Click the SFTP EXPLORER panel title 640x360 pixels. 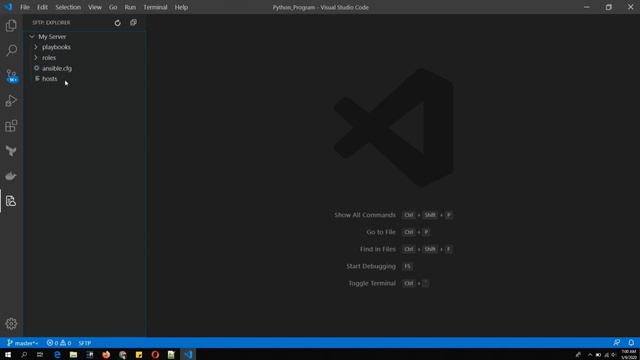(x=51, y=23)
